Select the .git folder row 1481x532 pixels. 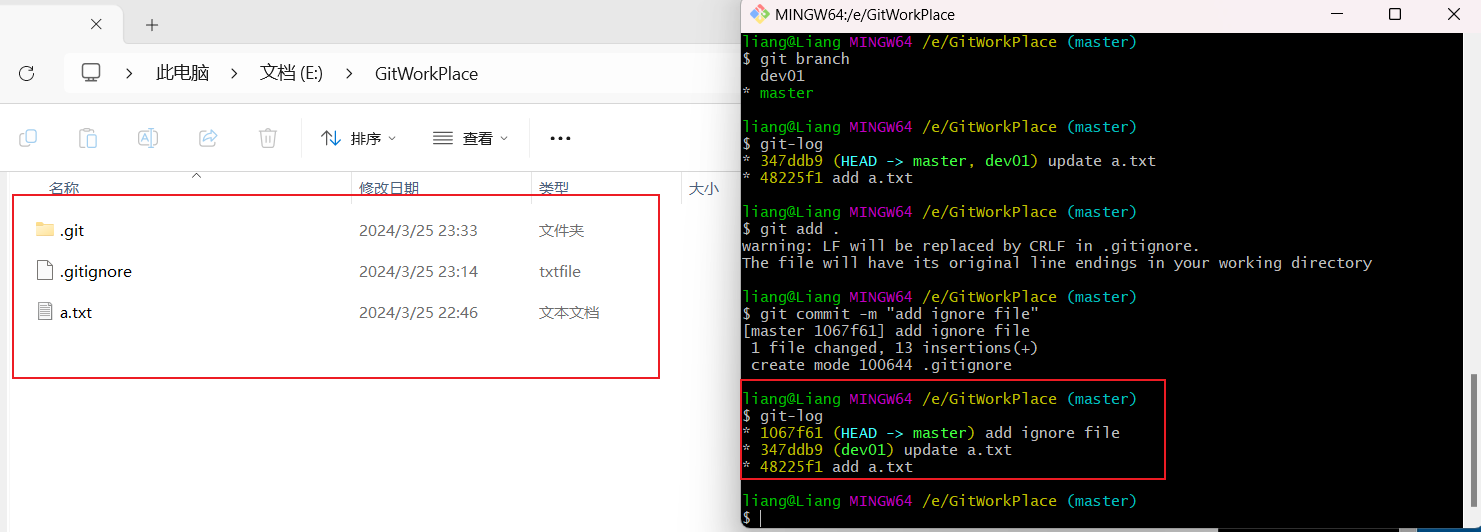[x=335, y=230]
